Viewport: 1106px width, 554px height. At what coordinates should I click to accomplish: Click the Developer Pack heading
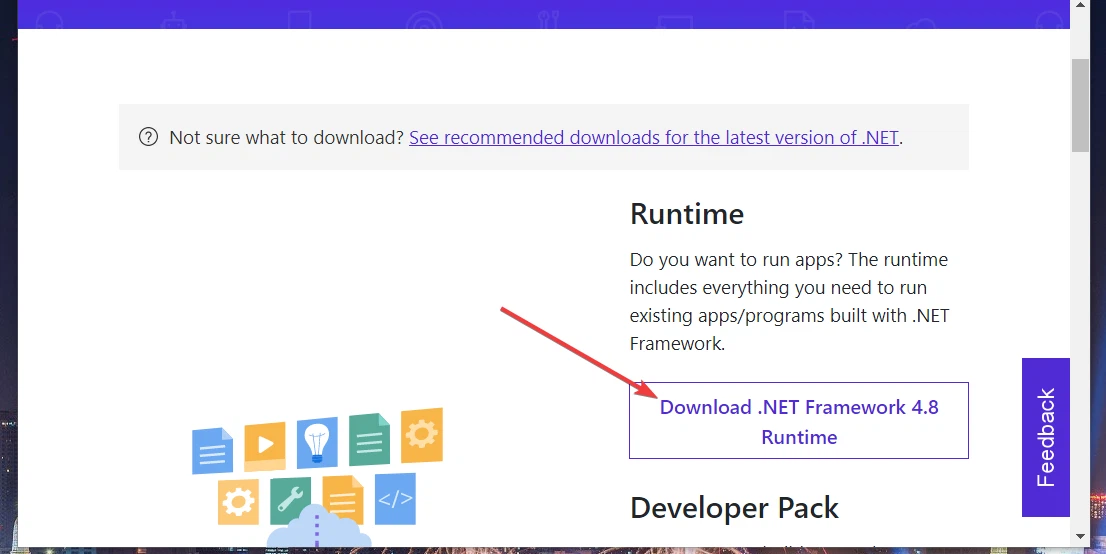[734, 508]
